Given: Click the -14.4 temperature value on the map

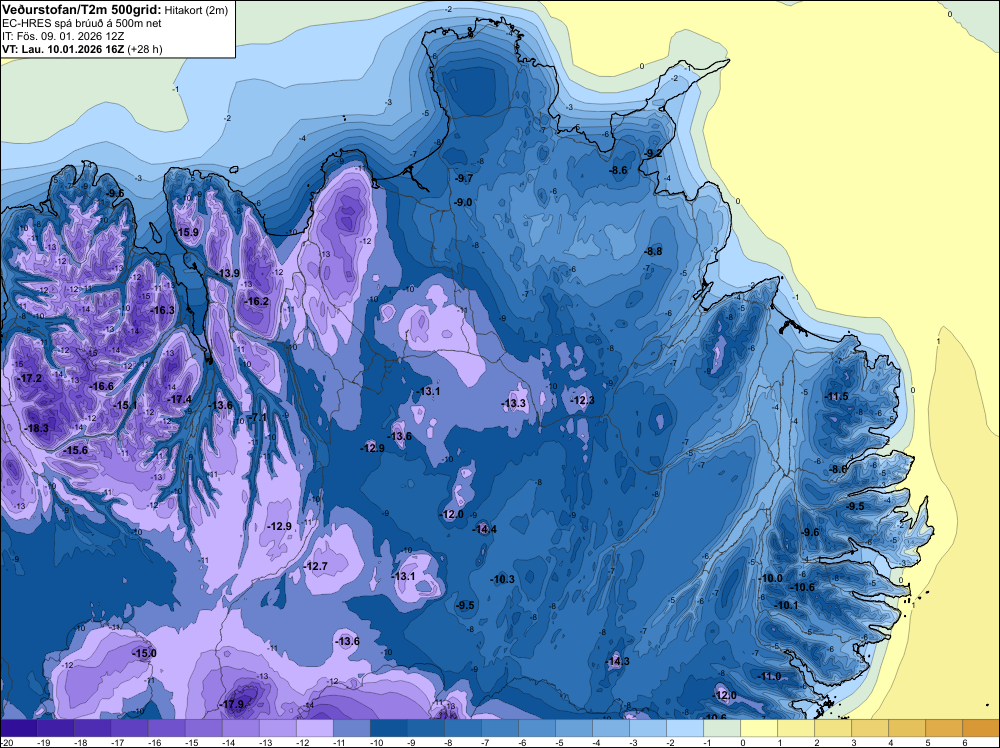Looking at the screenshot, I should tap(485, 529).
